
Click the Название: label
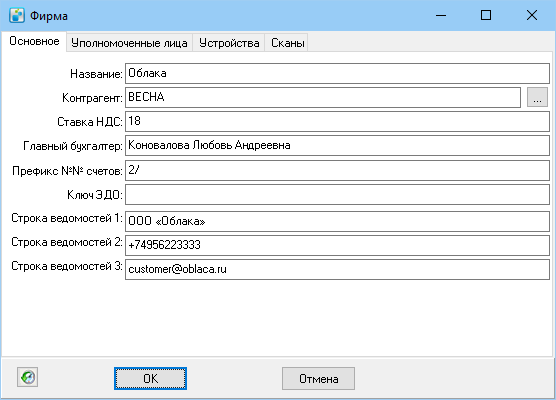96,74
